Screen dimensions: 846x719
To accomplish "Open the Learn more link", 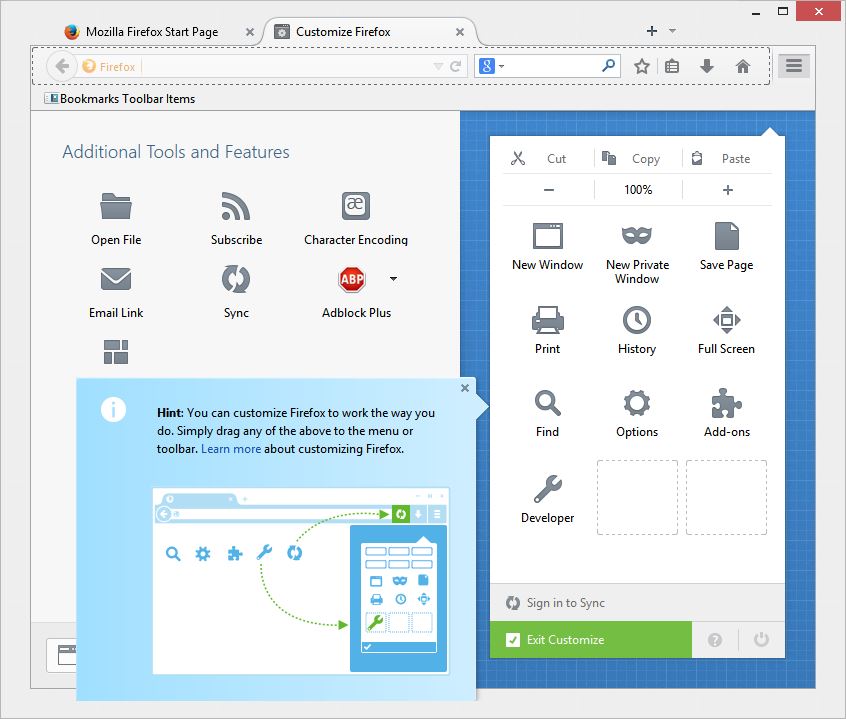I will [x=231, y=449].
